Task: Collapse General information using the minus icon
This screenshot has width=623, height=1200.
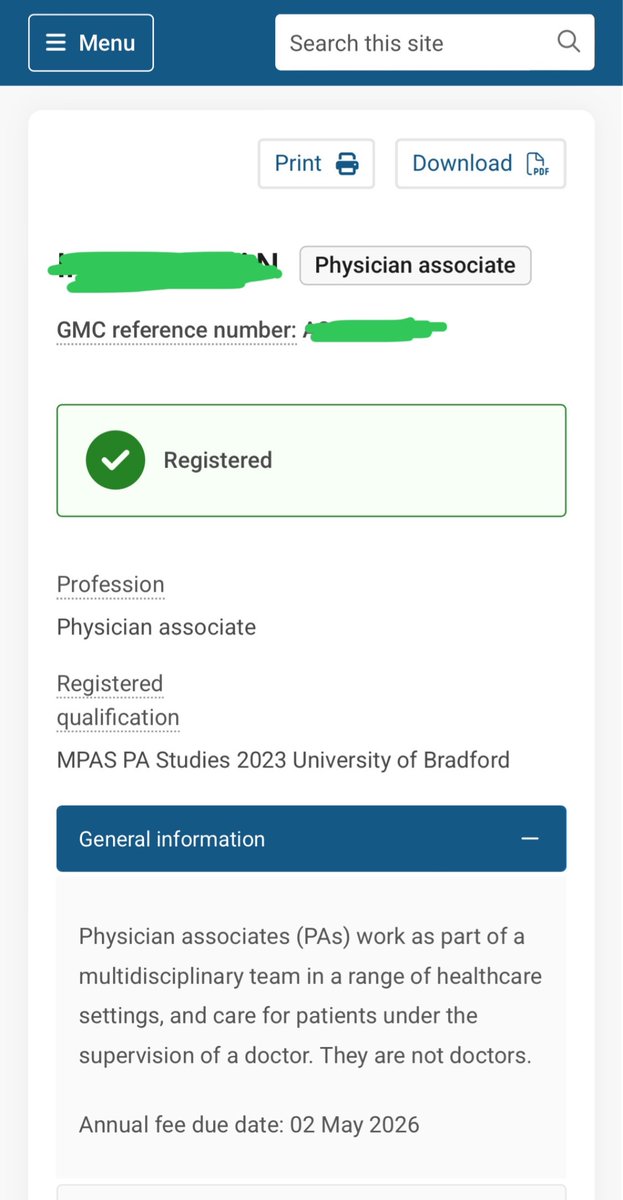Action: 530,839
